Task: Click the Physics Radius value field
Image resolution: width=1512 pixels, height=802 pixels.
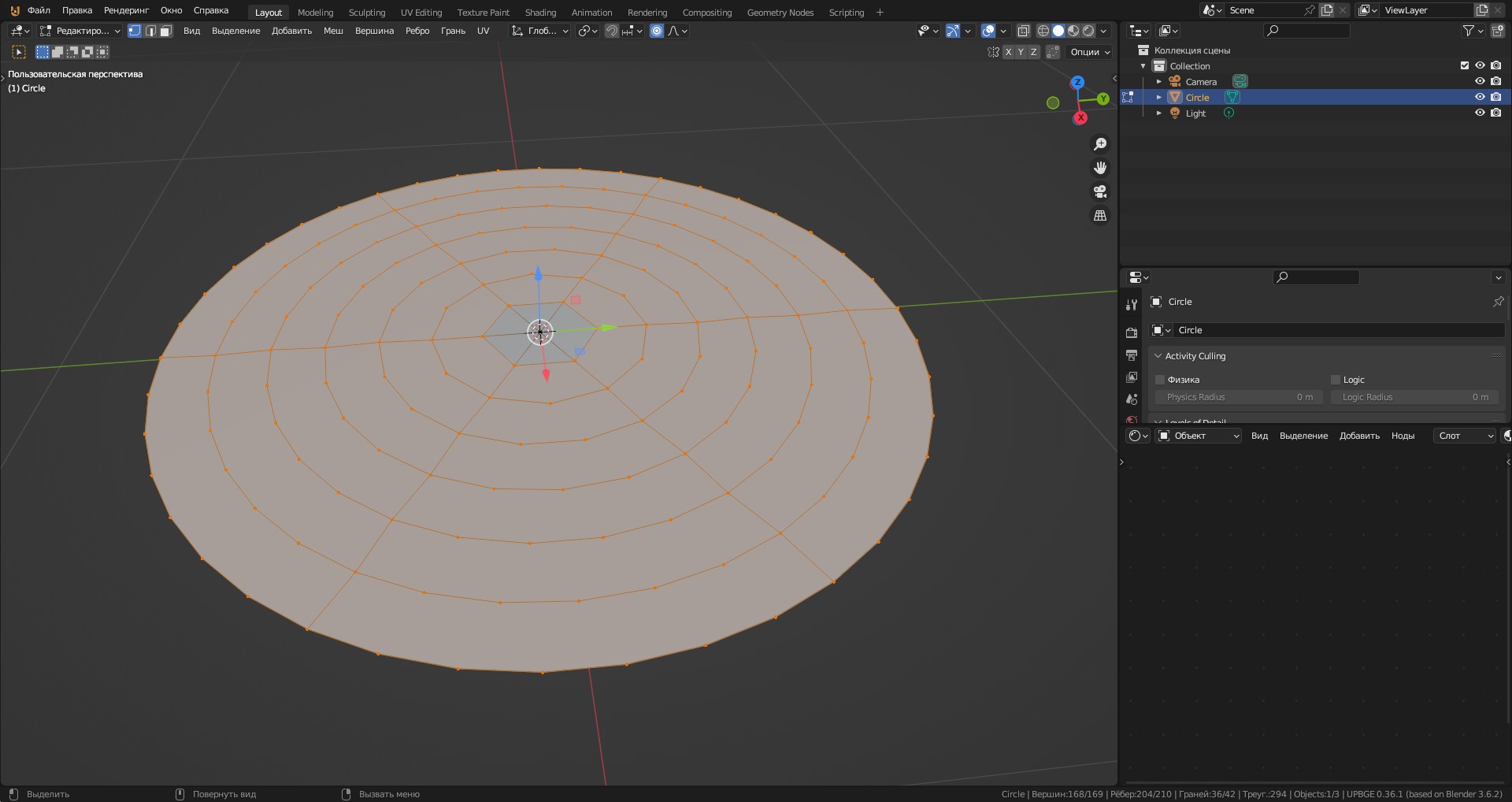Action: tap(1239, 397)
